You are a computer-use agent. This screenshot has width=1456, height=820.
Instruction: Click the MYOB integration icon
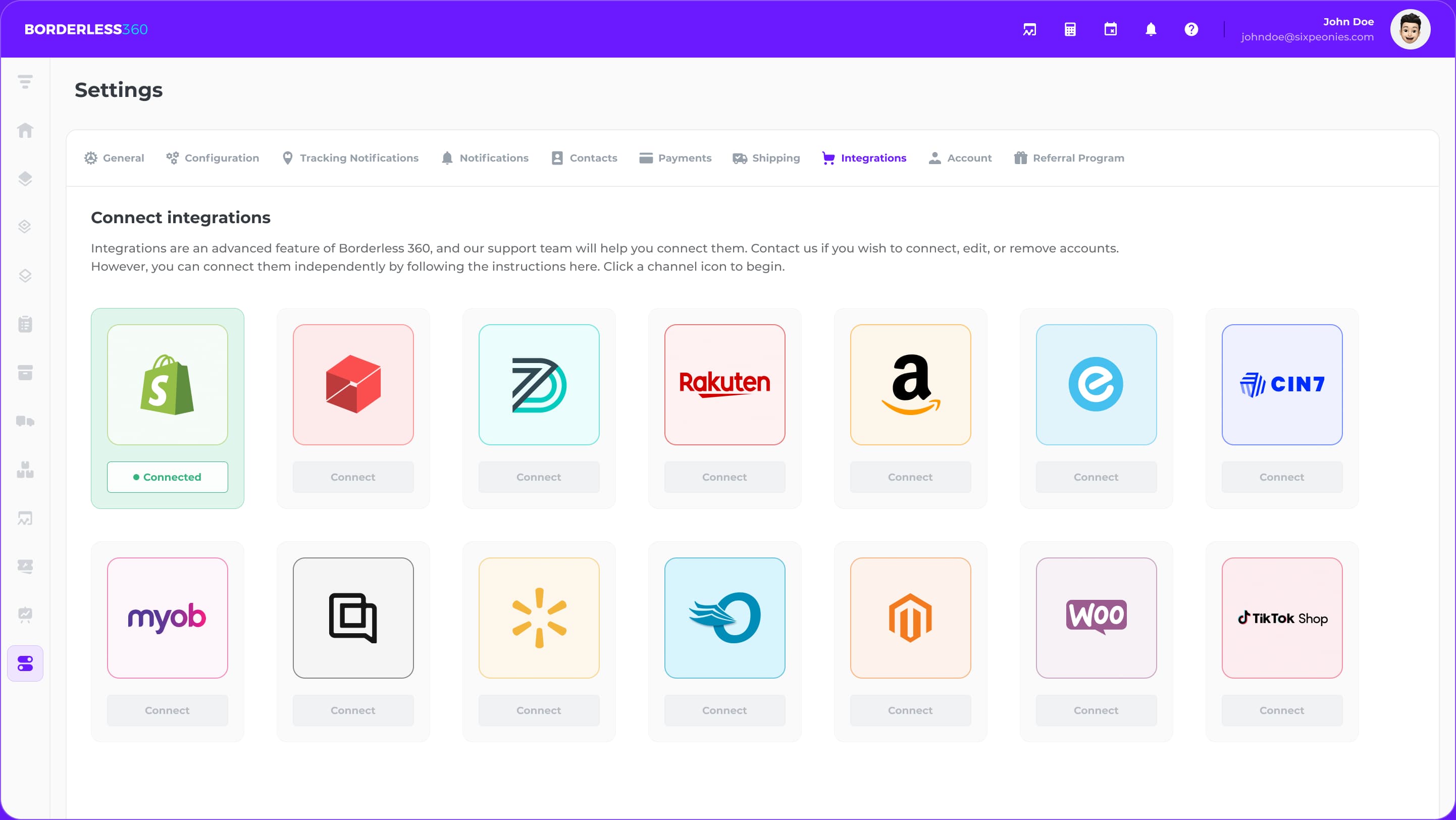pos(167,618)
